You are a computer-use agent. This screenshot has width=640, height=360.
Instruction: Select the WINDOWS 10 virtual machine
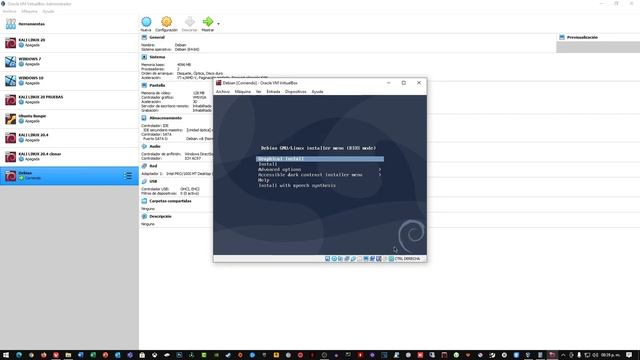[x=69, y=81]
